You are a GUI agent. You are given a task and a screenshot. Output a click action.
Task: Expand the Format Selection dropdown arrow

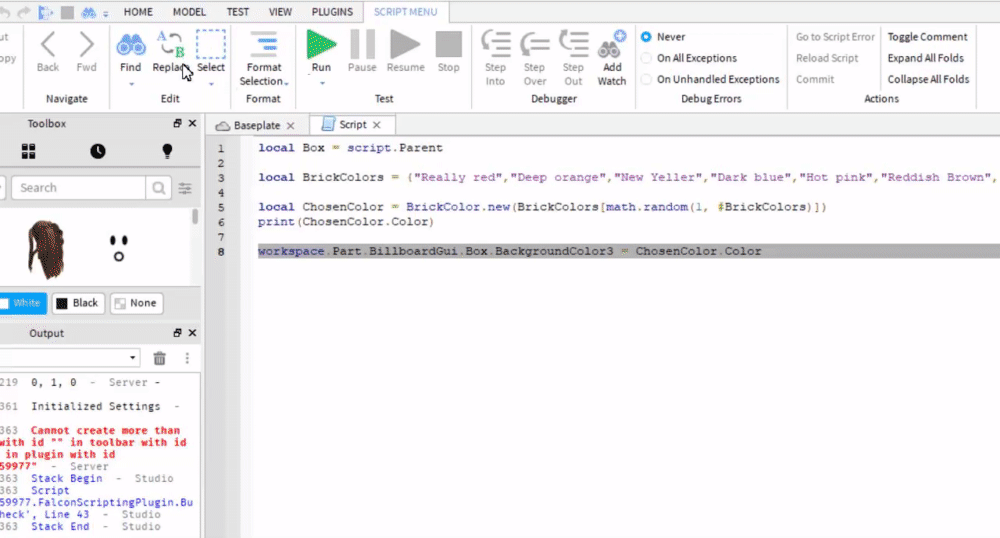coord(286,84)
